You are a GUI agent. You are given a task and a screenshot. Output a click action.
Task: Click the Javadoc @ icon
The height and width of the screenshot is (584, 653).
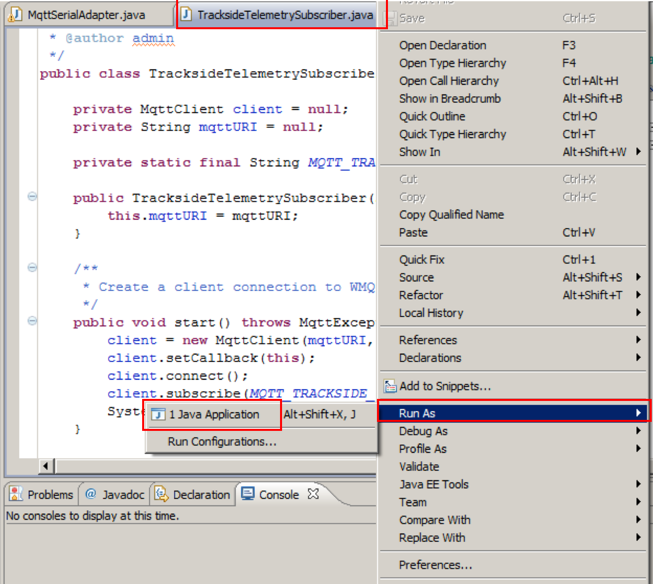point(90,494)
